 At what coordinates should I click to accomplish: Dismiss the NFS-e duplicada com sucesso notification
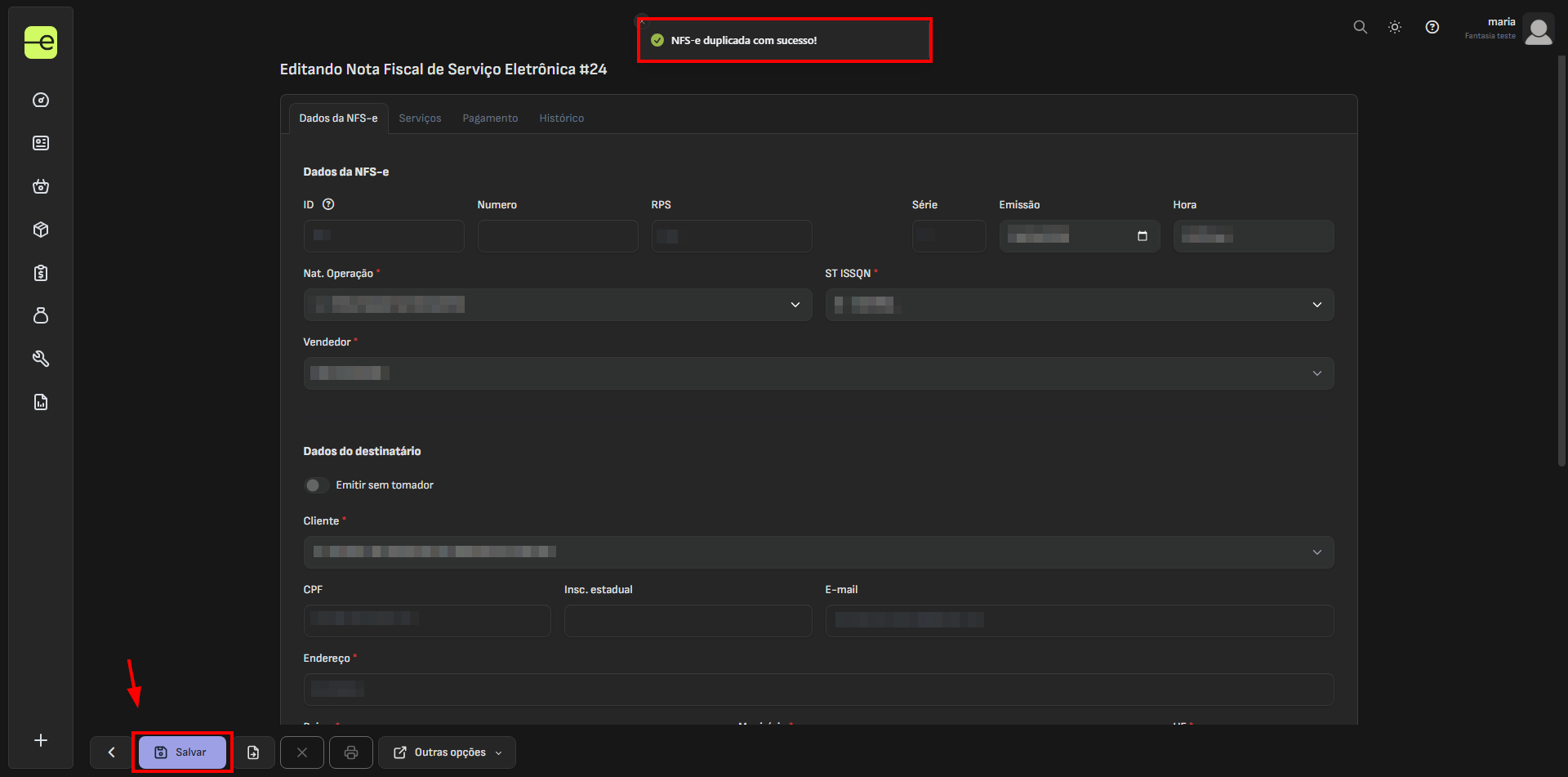[x=642, y=20]
